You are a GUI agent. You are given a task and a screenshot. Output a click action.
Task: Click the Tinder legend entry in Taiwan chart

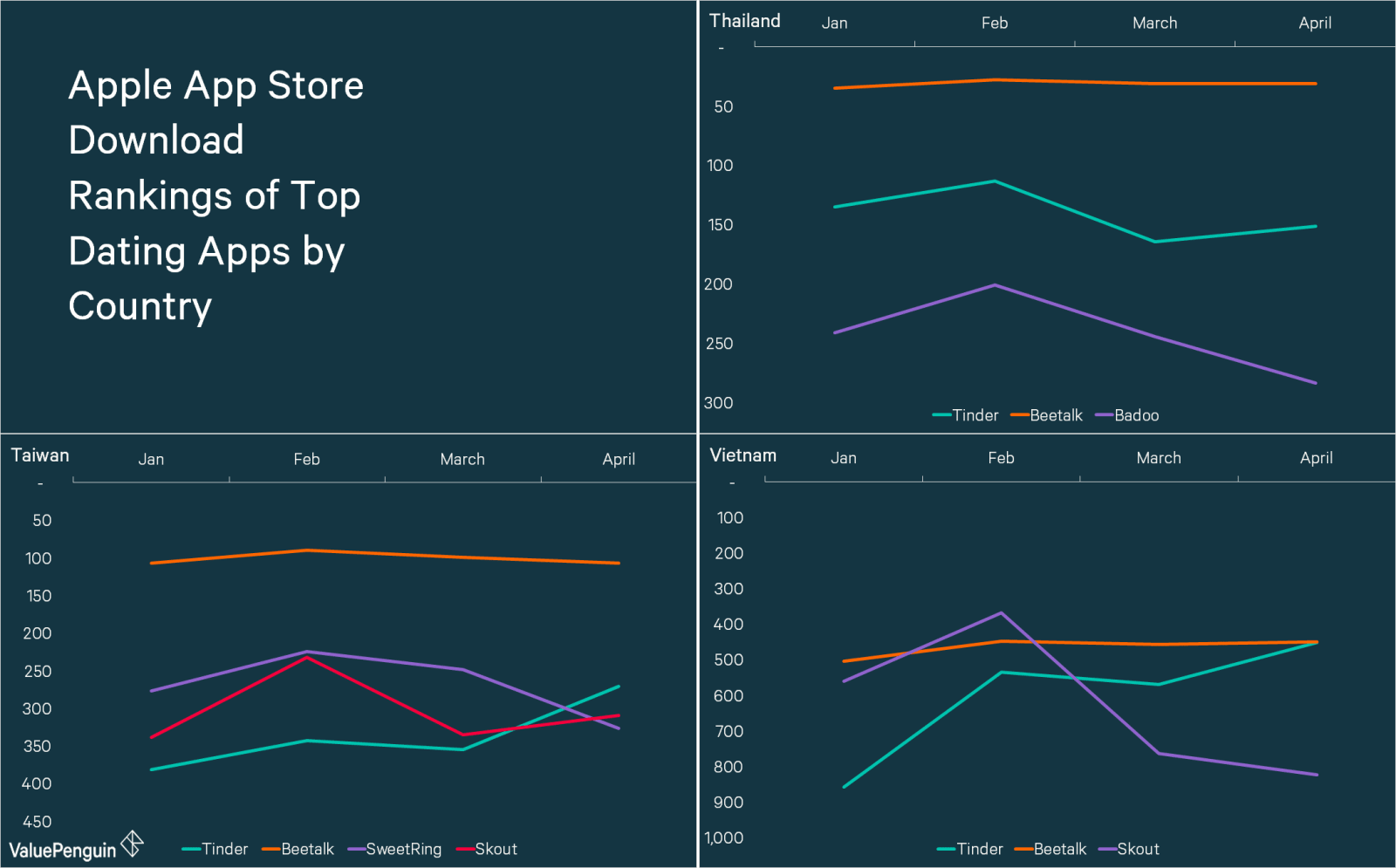coord(215,849)
